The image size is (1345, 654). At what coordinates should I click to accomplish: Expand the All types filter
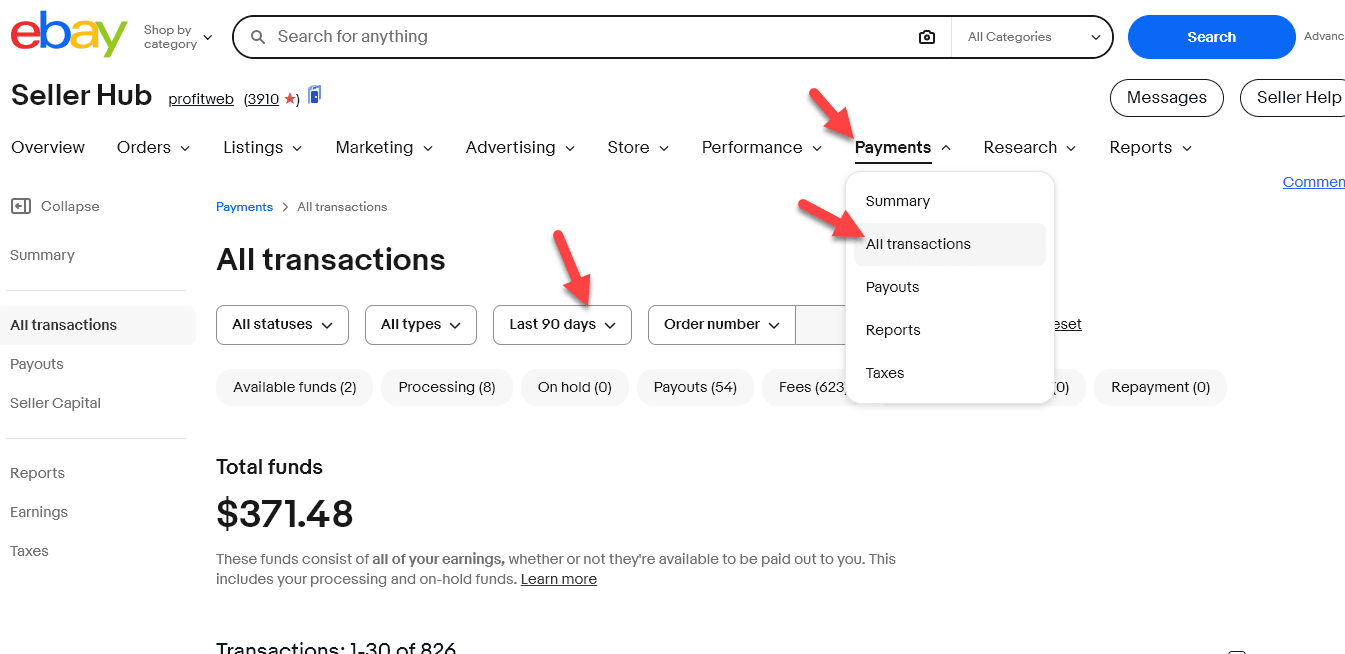(421, 325)
